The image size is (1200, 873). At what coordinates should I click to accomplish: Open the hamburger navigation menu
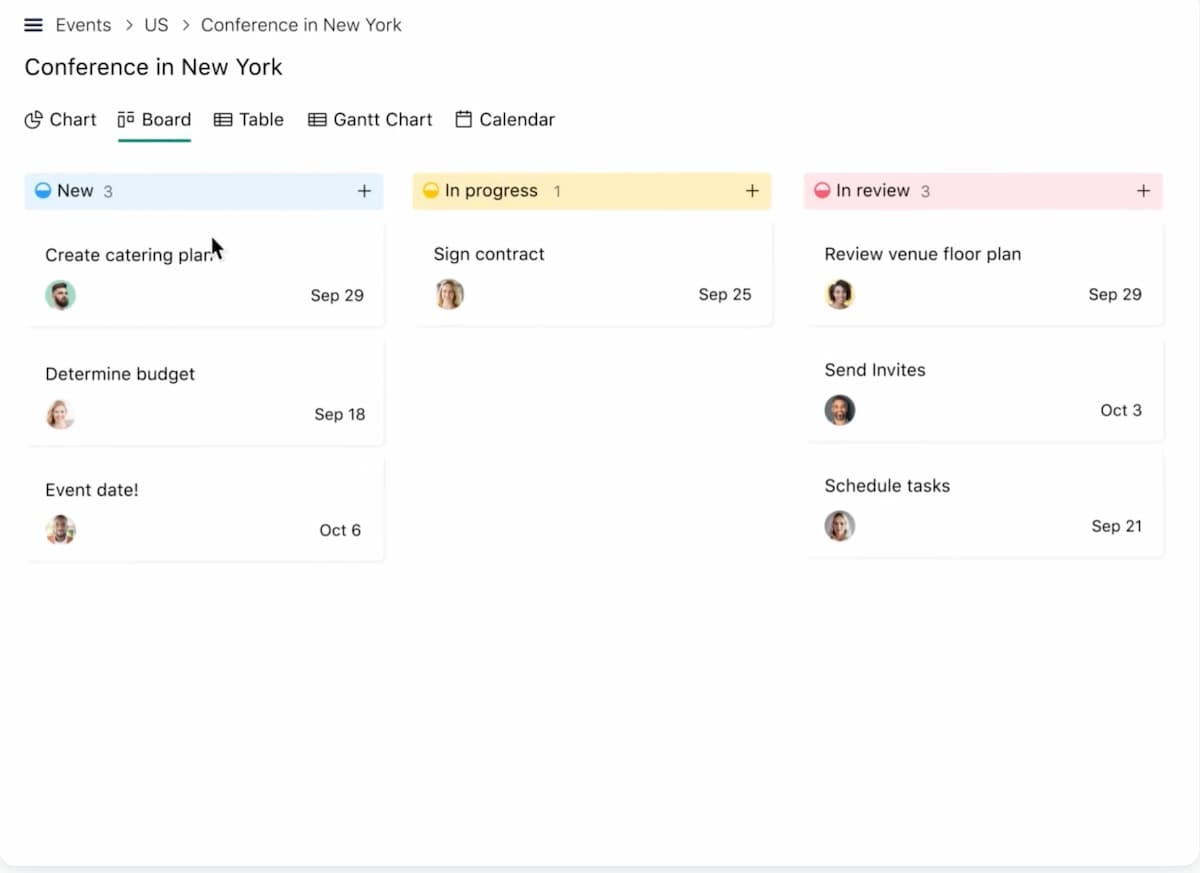[33, 24]
